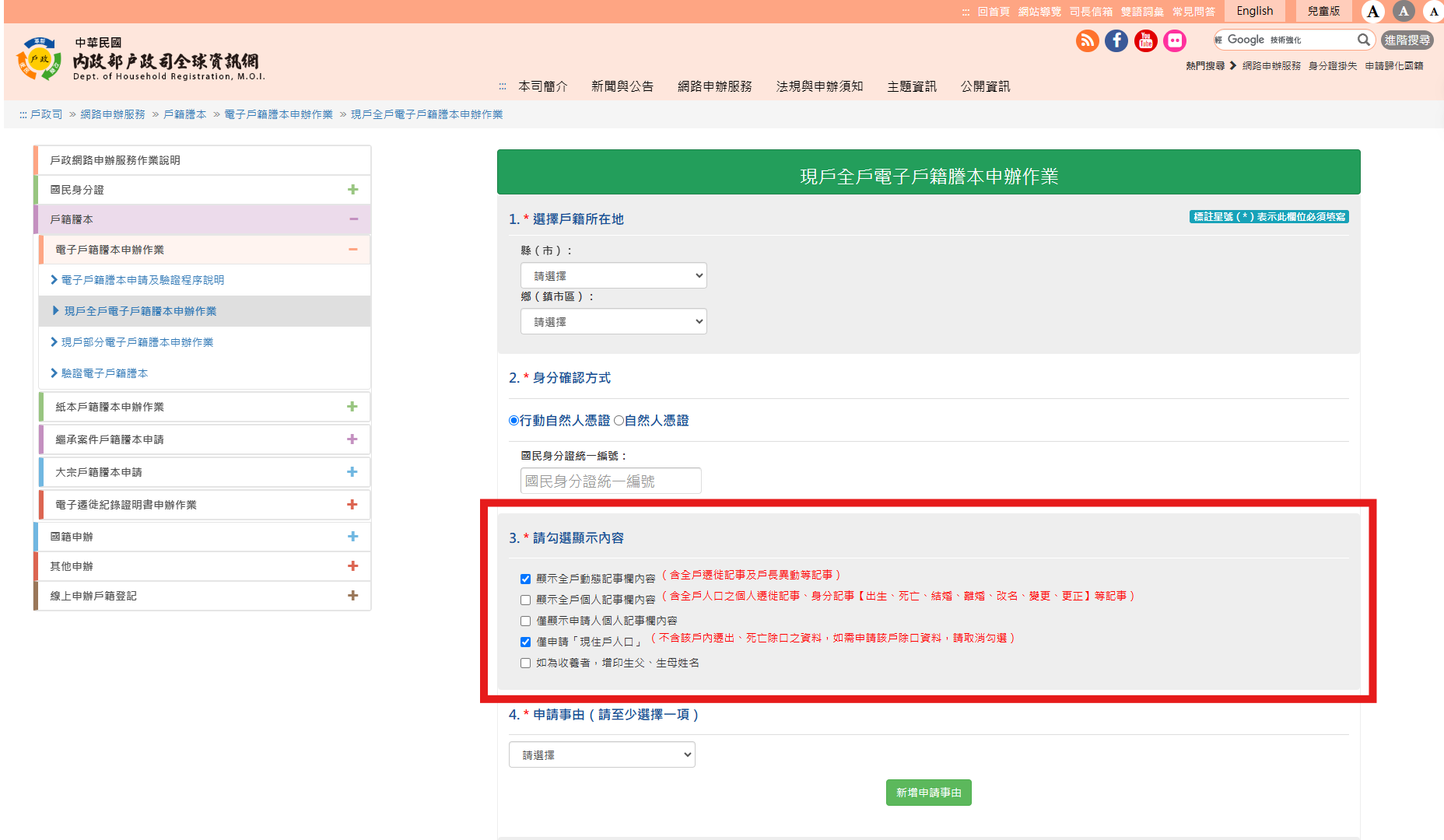Click the 國民身分證統一編號 input field
1444x840 pixels.
click(x=611, y=481)
